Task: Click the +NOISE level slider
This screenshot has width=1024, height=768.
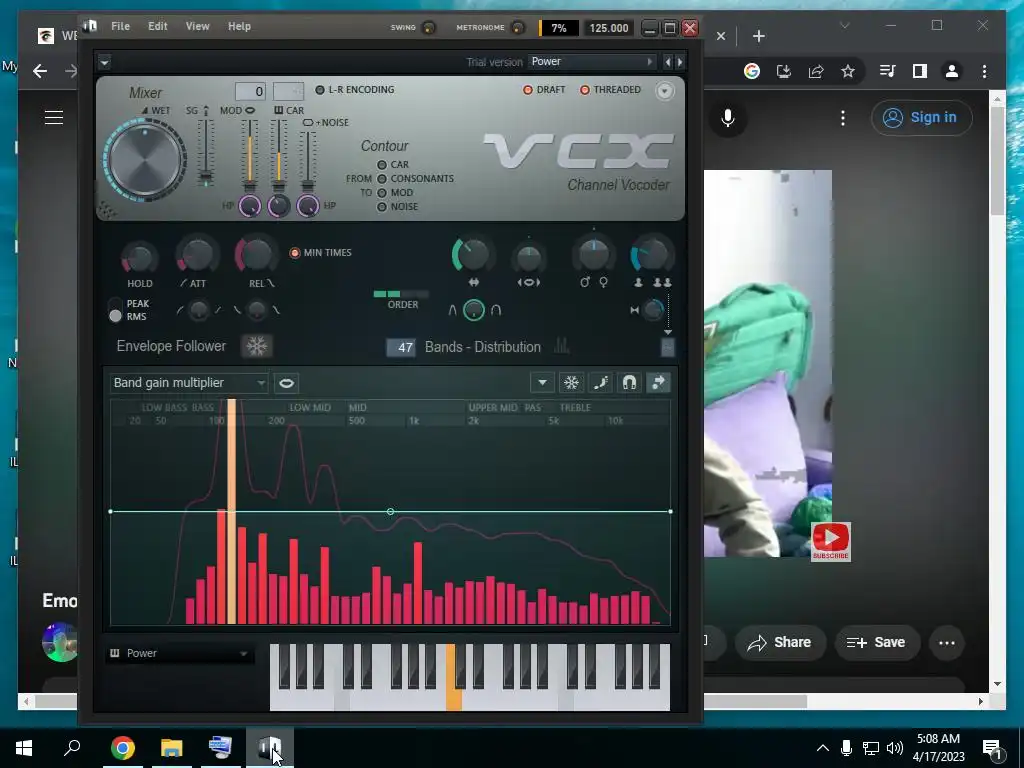Action: [x=308, y=162]
